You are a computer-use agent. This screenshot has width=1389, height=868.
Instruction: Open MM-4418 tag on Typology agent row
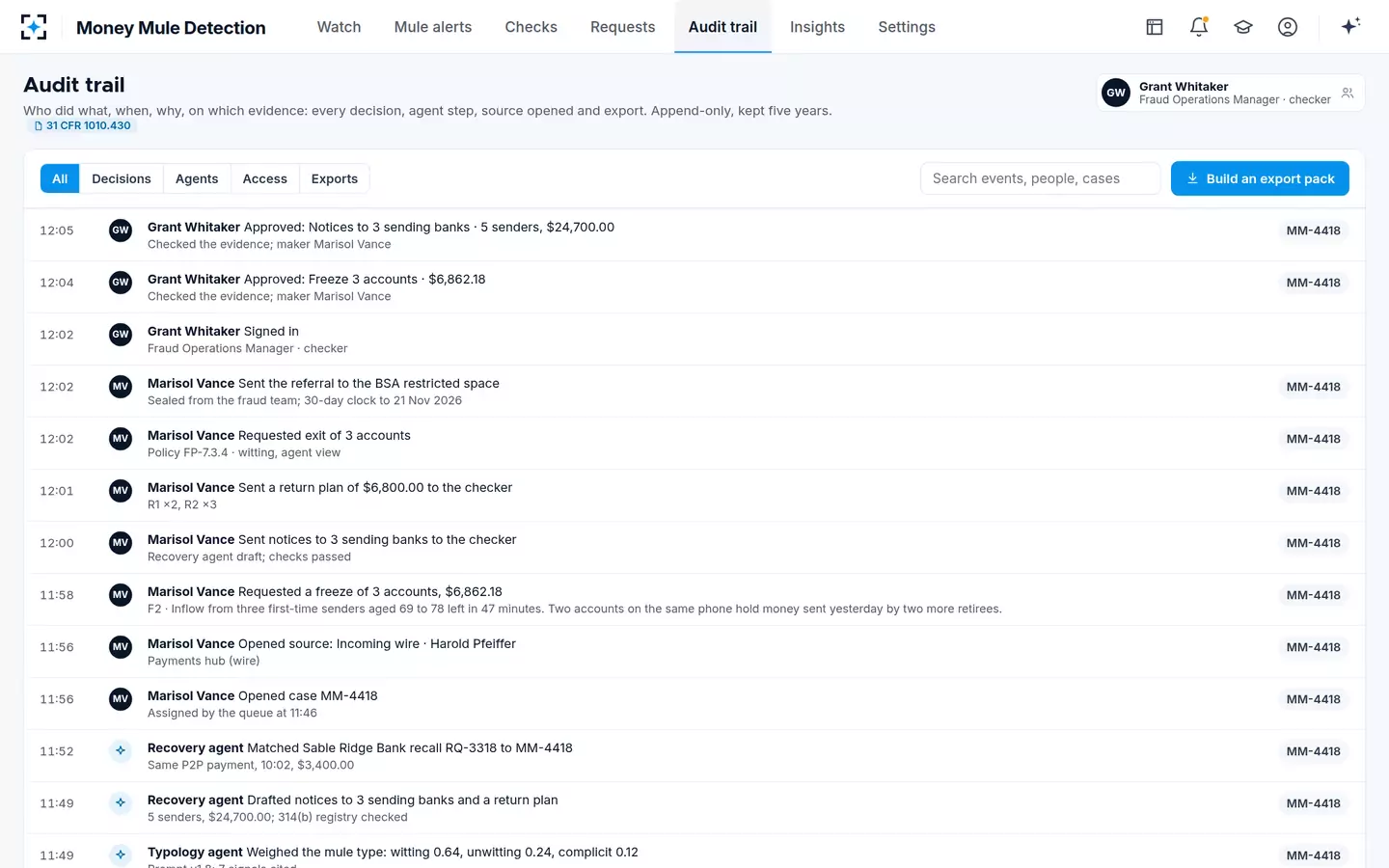pyautogui.click(x=1314, y=855)
